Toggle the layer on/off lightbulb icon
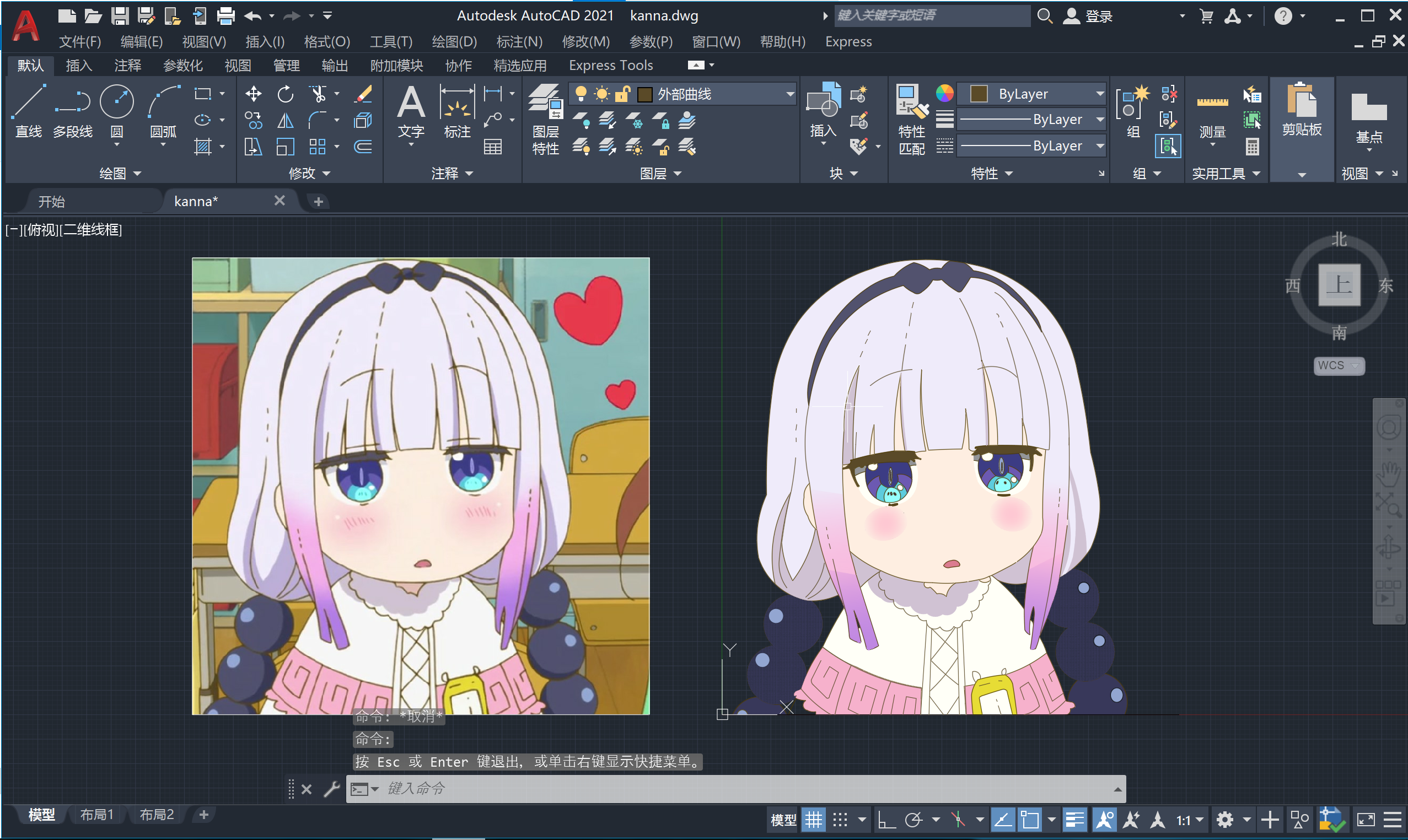This screenshot has height=840, width=1408. (581, 93)
